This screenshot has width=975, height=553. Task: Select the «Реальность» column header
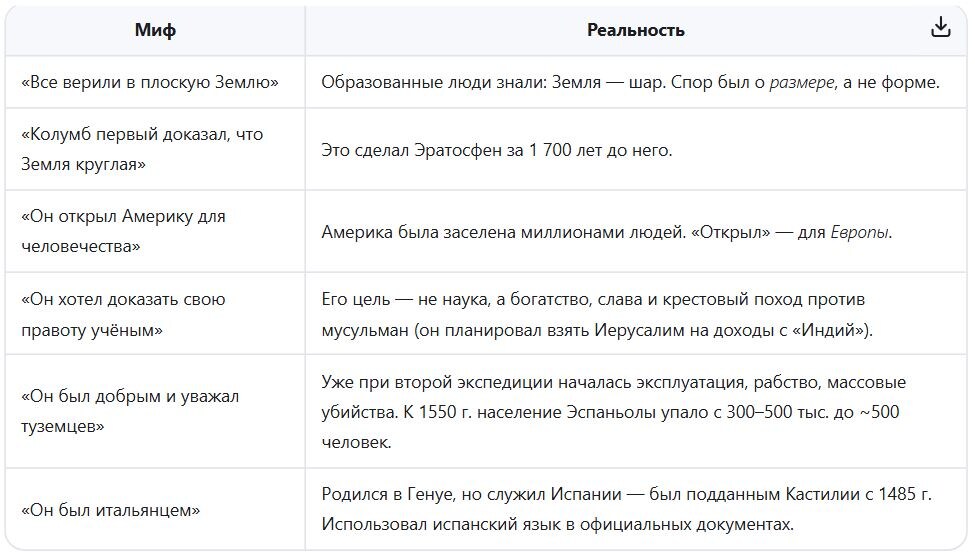(635, 30)
